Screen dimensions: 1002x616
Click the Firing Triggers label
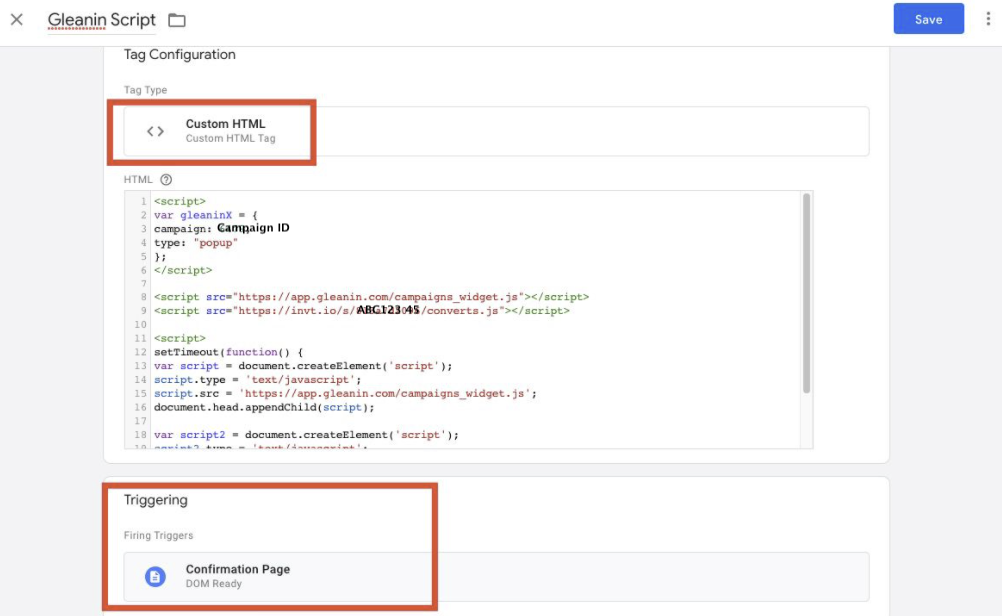(158, 535)
